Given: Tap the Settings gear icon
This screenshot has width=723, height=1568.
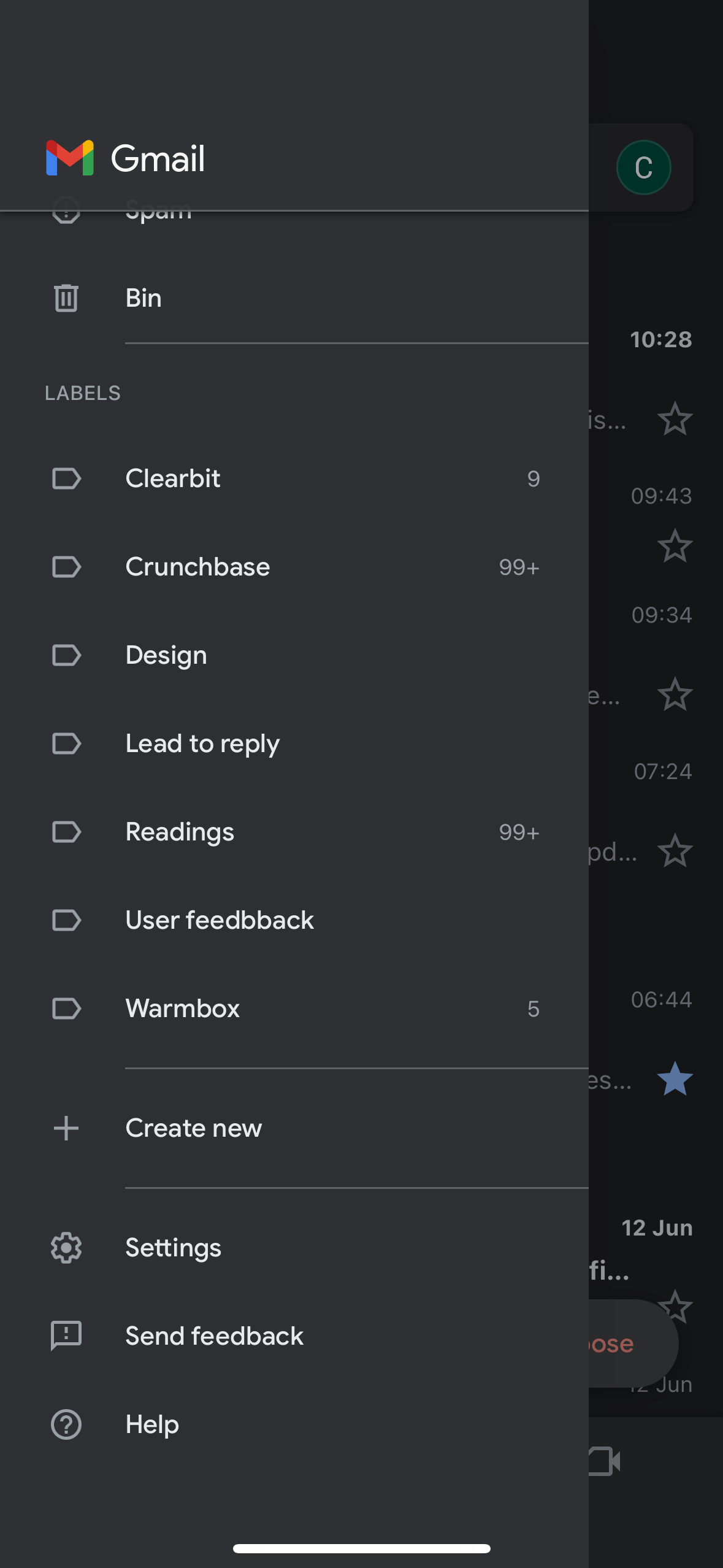Looking at the screenshot, I should pos(66,1248).
